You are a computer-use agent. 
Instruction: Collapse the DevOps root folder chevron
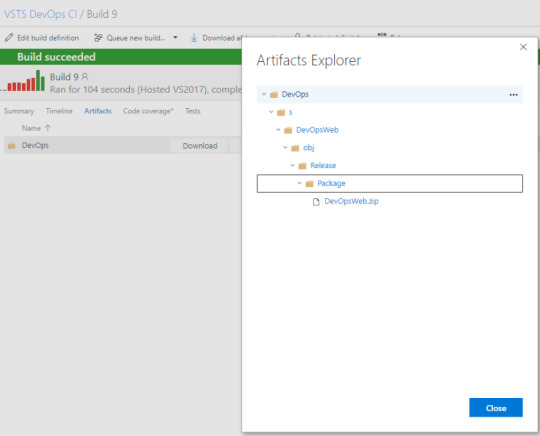coord(264,94)
